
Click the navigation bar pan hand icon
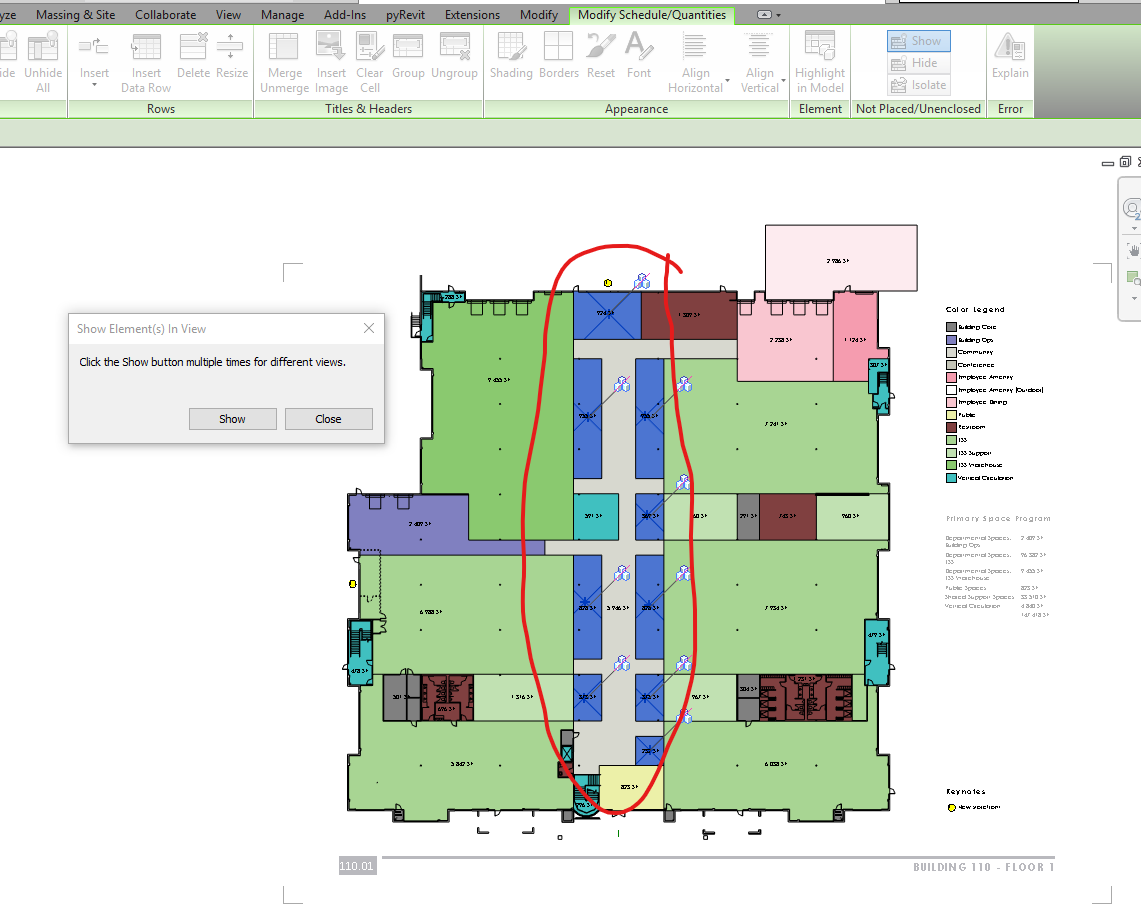point(1134,250)
